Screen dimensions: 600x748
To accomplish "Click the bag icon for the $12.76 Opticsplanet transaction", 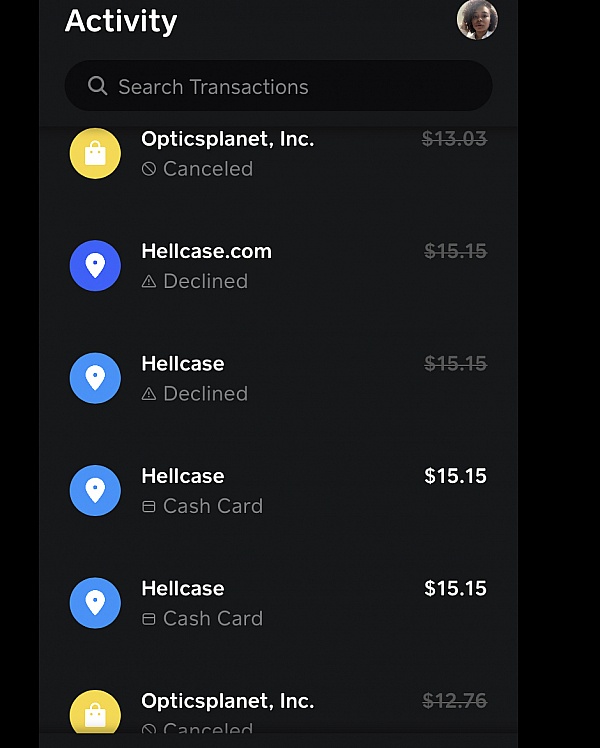I will [95, 714].
